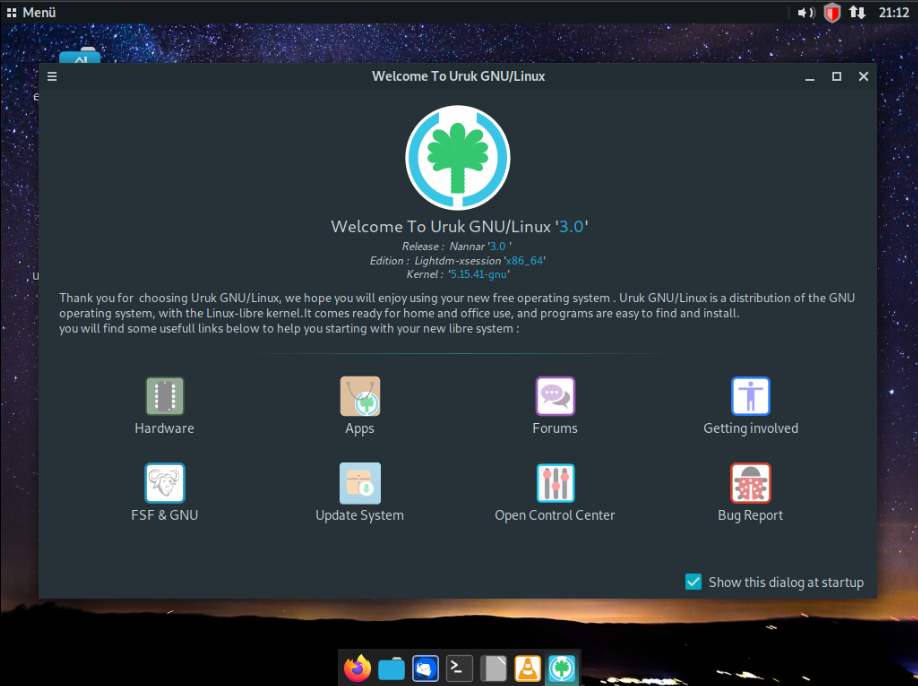Open the Control Center sliders icon
Image resolution: width=918 pixels, height=686 pixels.
click(555, 483)
